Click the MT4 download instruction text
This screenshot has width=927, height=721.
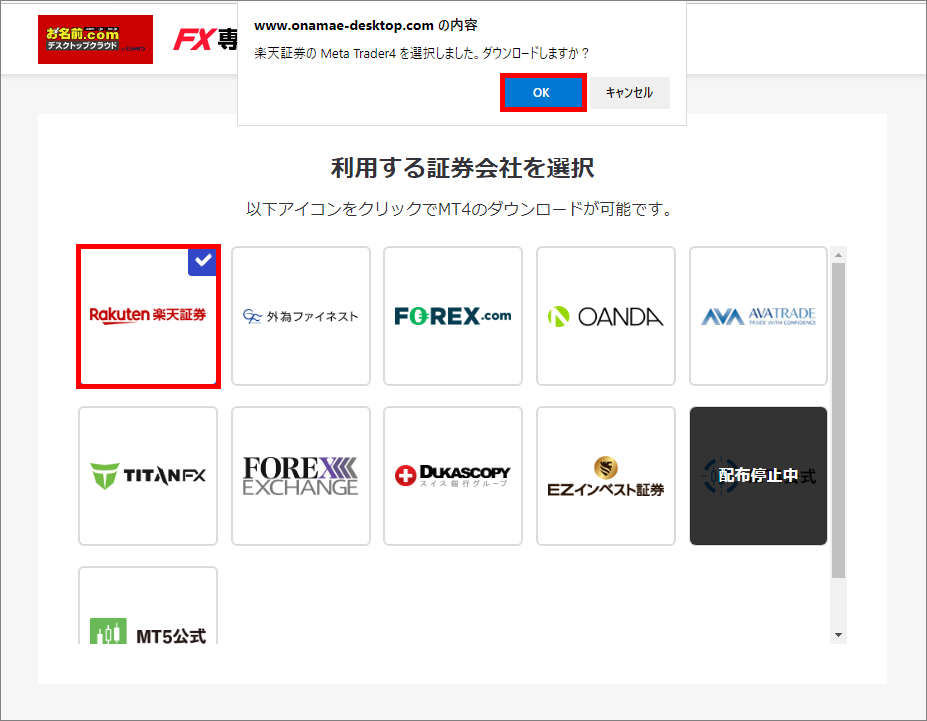pyautogui.click(x=459, y=209)
